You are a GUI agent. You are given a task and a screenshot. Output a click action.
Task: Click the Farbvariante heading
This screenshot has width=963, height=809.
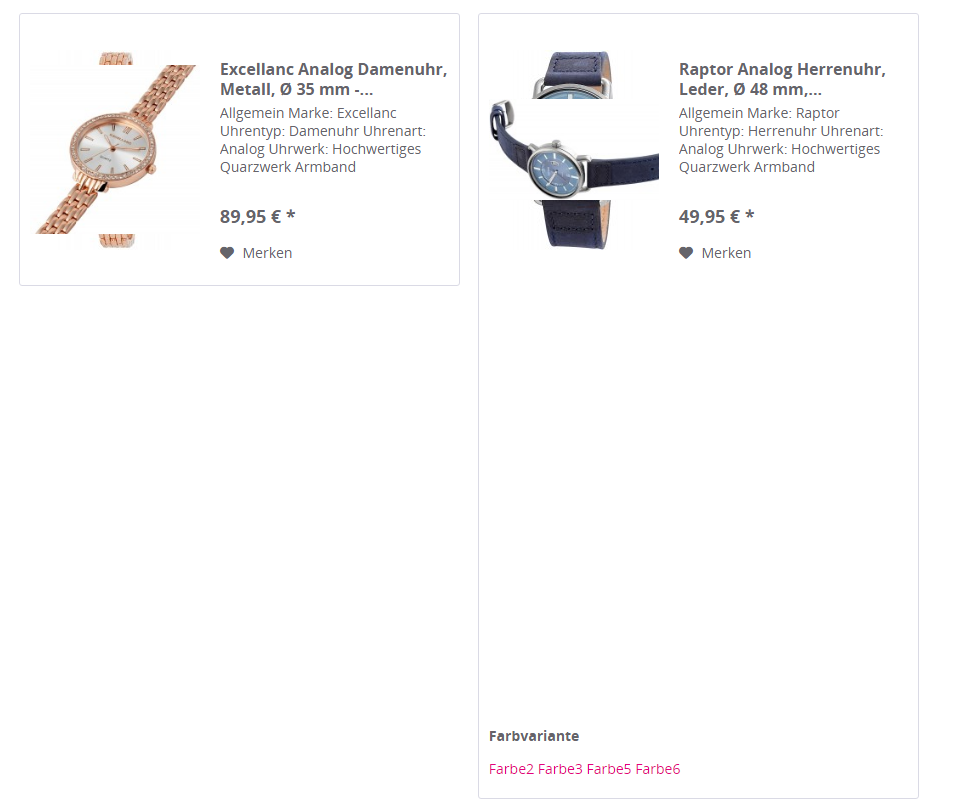(x=534, y=736)
